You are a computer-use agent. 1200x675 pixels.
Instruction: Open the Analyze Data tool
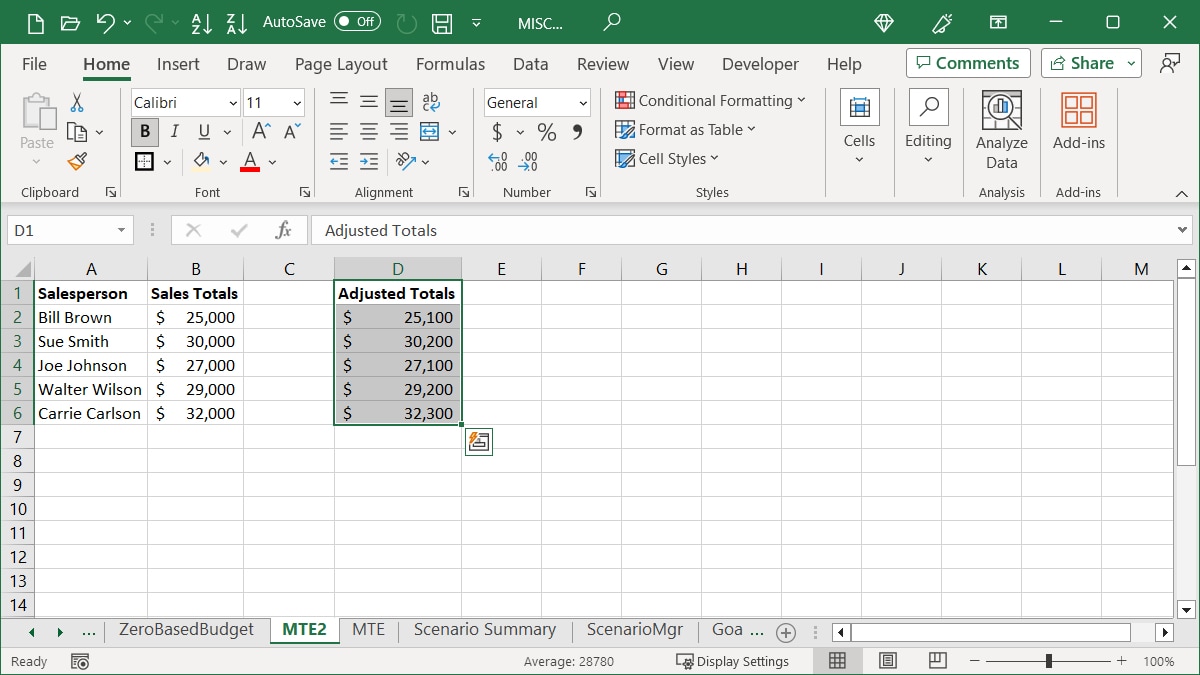pyautogui.click(x=1001, y=128)
